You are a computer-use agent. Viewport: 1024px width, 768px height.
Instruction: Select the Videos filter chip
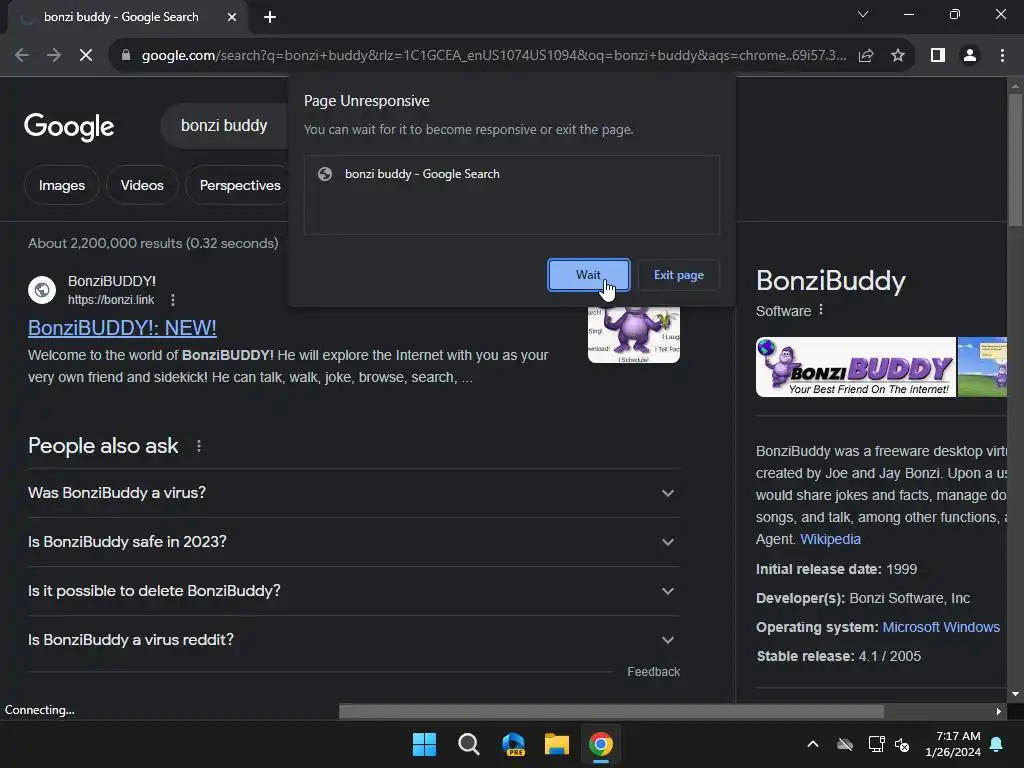point(142,185)
